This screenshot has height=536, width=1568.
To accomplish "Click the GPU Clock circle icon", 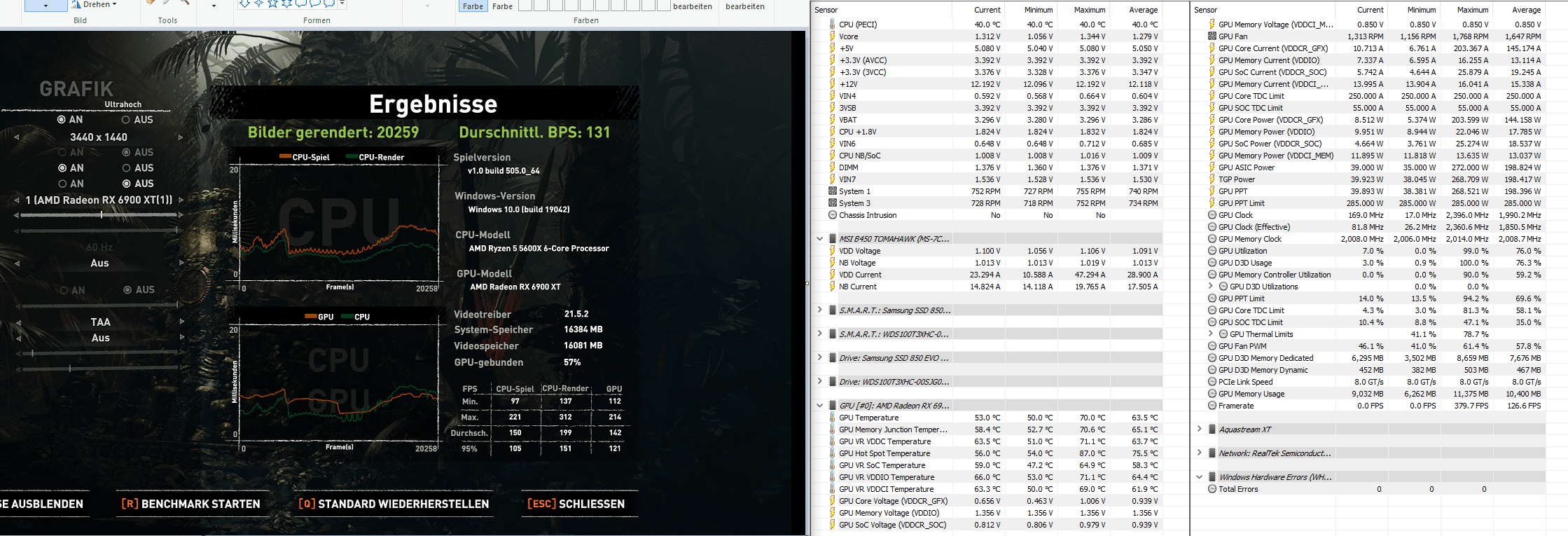I will [1212, 215].
